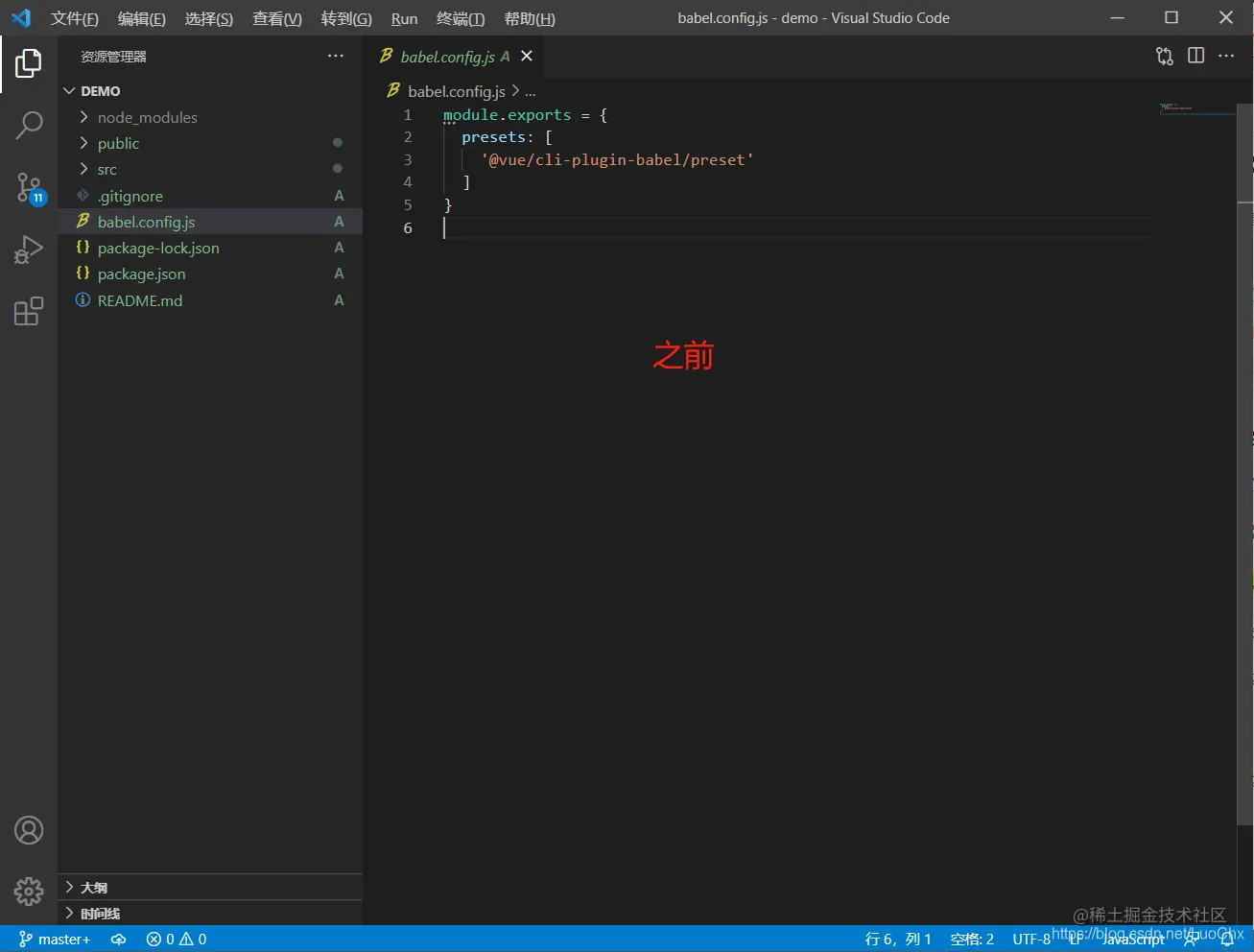1254x952 pixels.
Task: Open the 帮助(H) menu
Action: [530, 18]
